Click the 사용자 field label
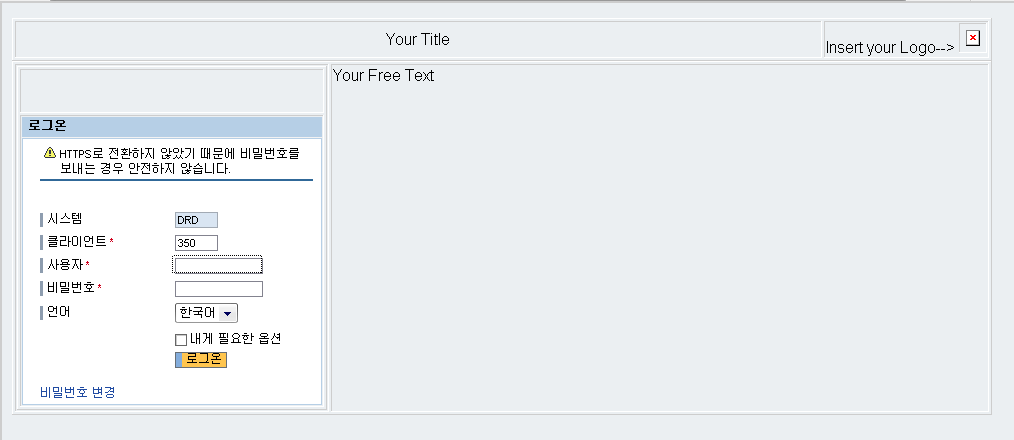This screenshot has width=1014, height=440. click(65, 265)
